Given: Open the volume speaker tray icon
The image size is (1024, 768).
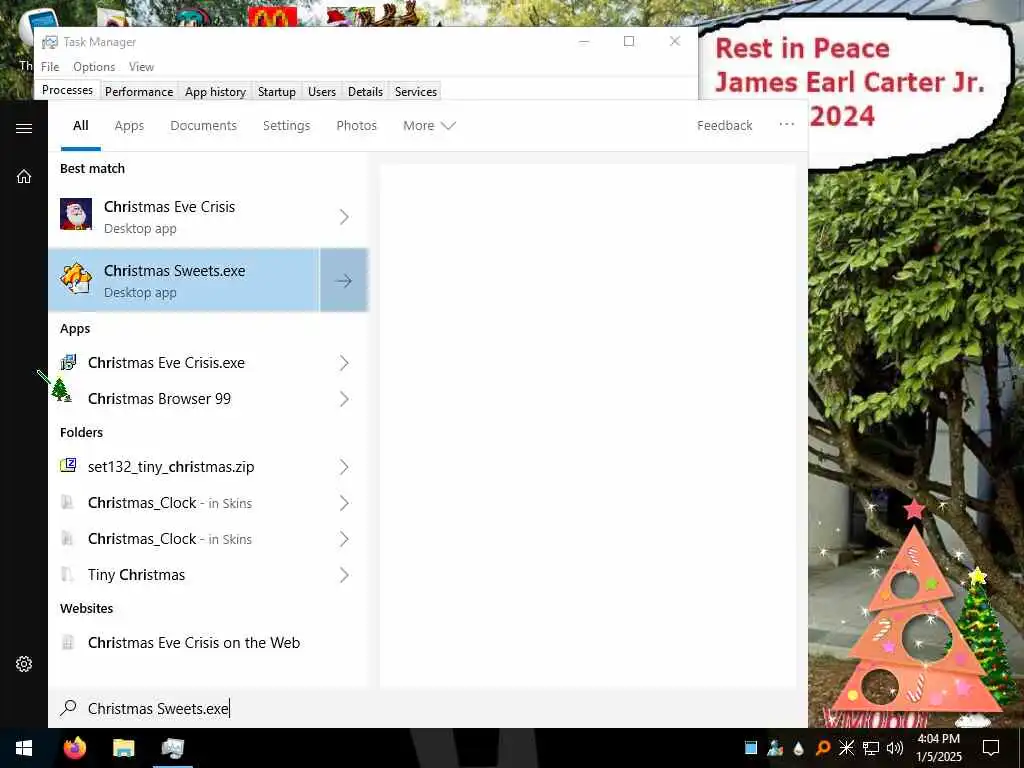Looking at the screenshot, I should pyautogui.click(x=895, y=748).
